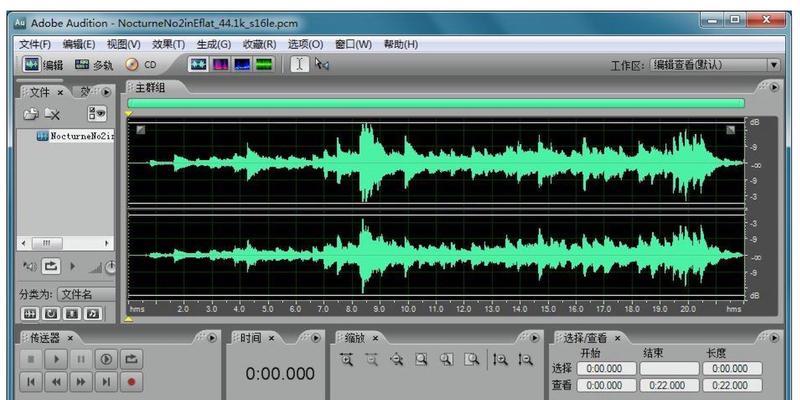Click Play to End circled button
The image size is (800, 400).
[106, 359]
